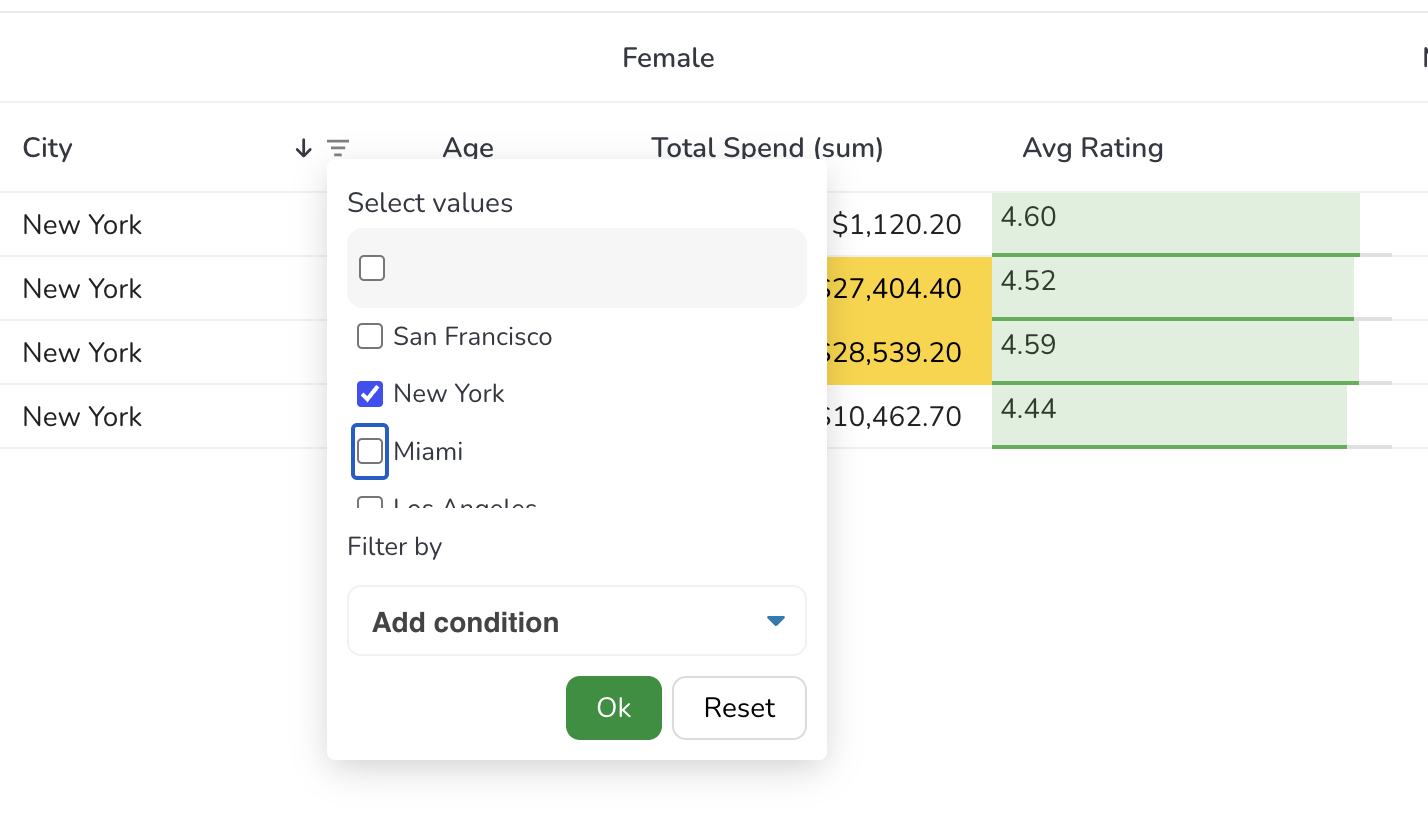Image resolution: width=1428 pixels, height=816 pixels.
Task: Uncheck the New York checkbox
Action: [370, 394]
